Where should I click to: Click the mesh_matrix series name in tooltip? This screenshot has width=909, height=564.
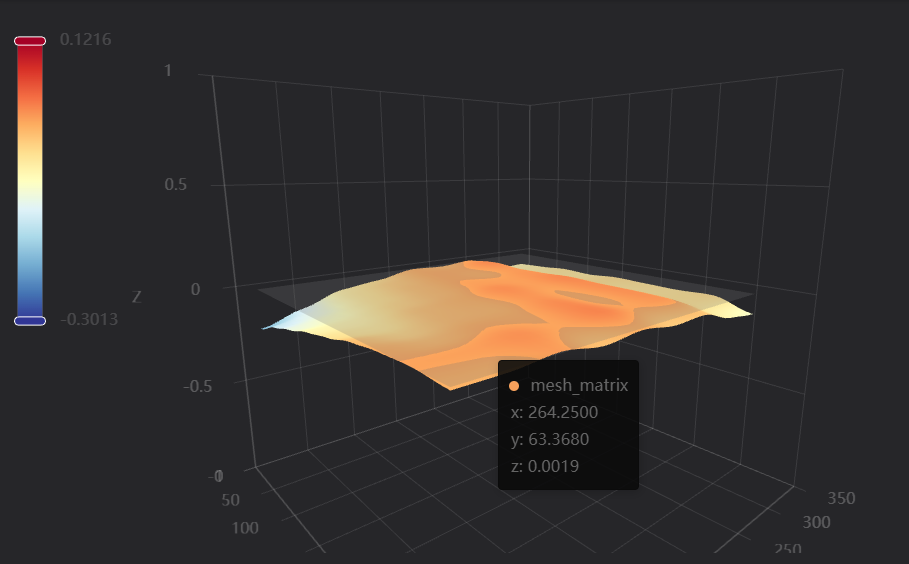[x=579, y=386]
